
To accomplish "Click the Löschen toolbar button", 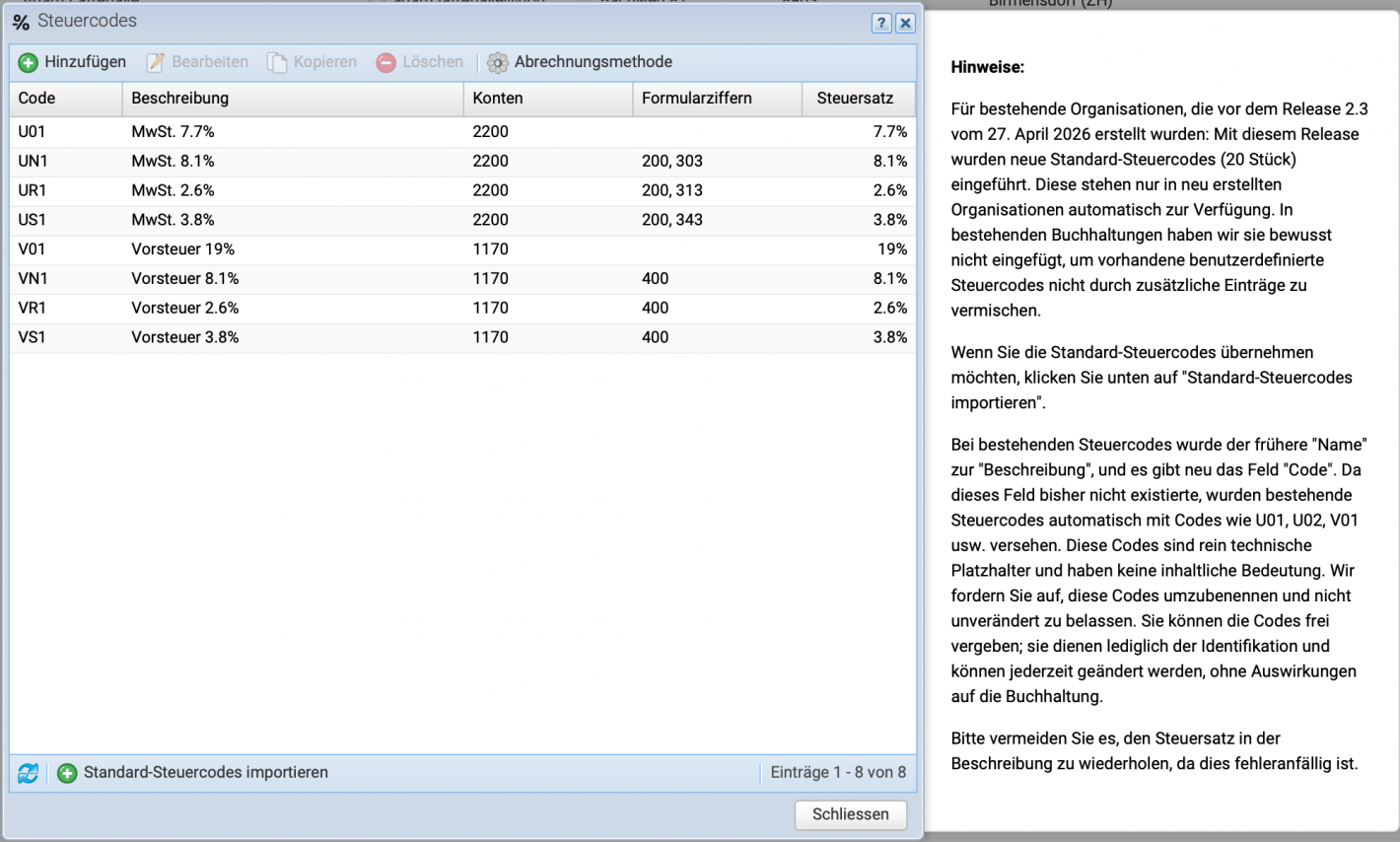I will coord(419,62).
